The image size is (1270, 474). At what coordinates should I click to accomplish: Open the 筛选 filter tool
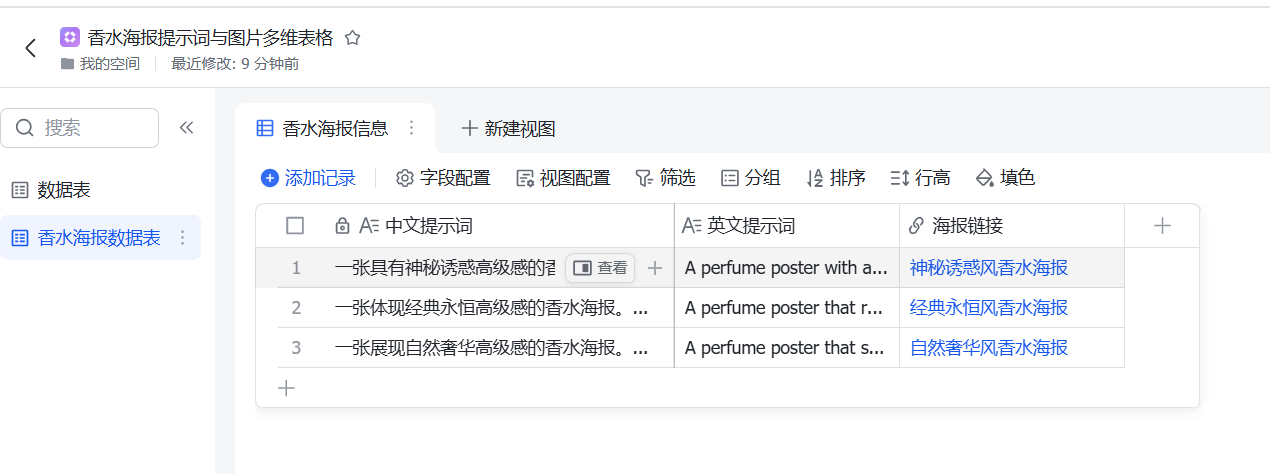(665, 178)
